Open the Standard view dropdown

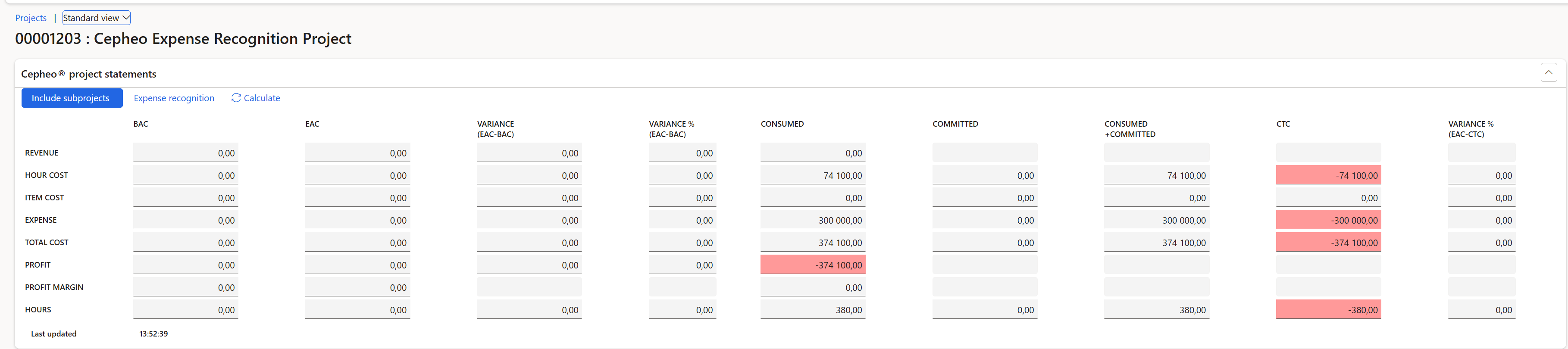coord(96,18)
